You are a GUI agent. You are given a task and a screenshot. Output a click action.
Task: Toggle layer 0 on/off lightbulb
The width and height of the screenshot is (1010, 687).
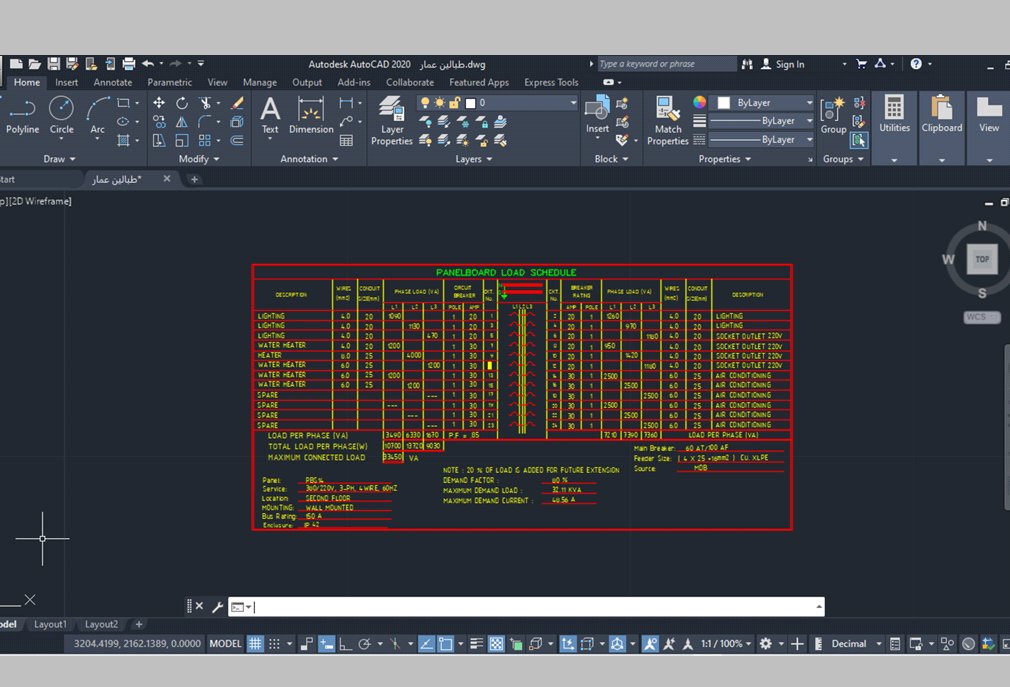pyautogui.click(x=425, y=103)
